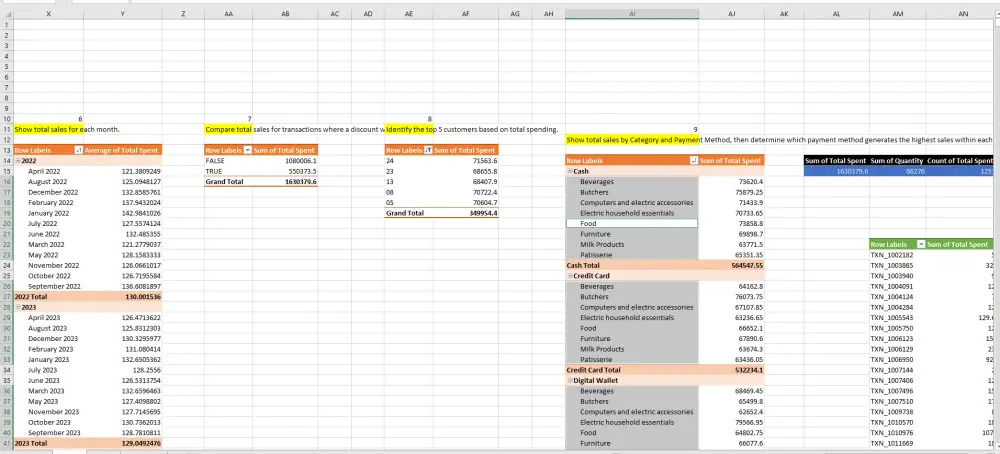Select column header AB
The width and height of the screenshot is (1000, 454).
click(286, 13)
